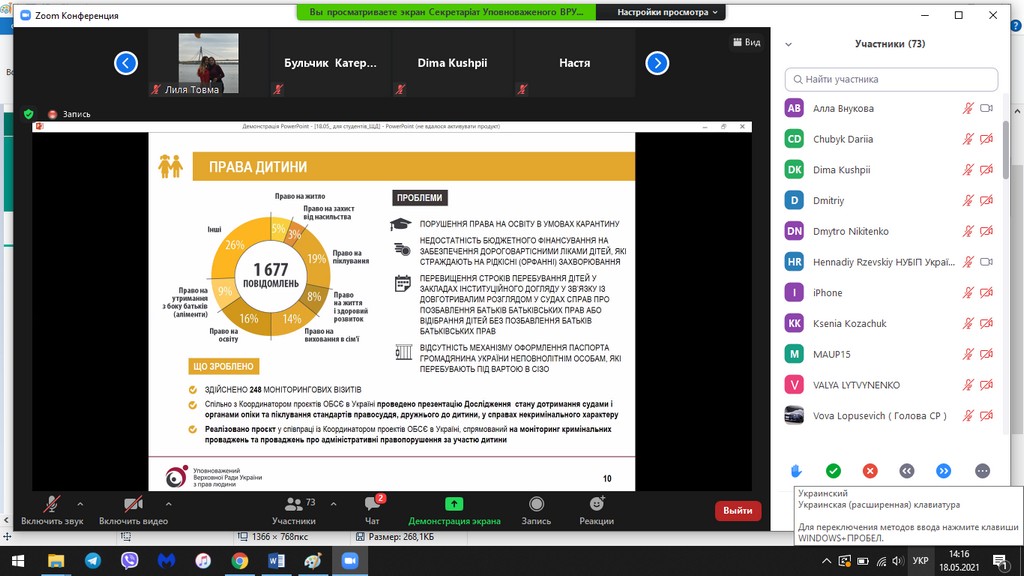1024x576 pixels.
Task: Leave the meeting with Выйти button
Action: coord(737,511)
